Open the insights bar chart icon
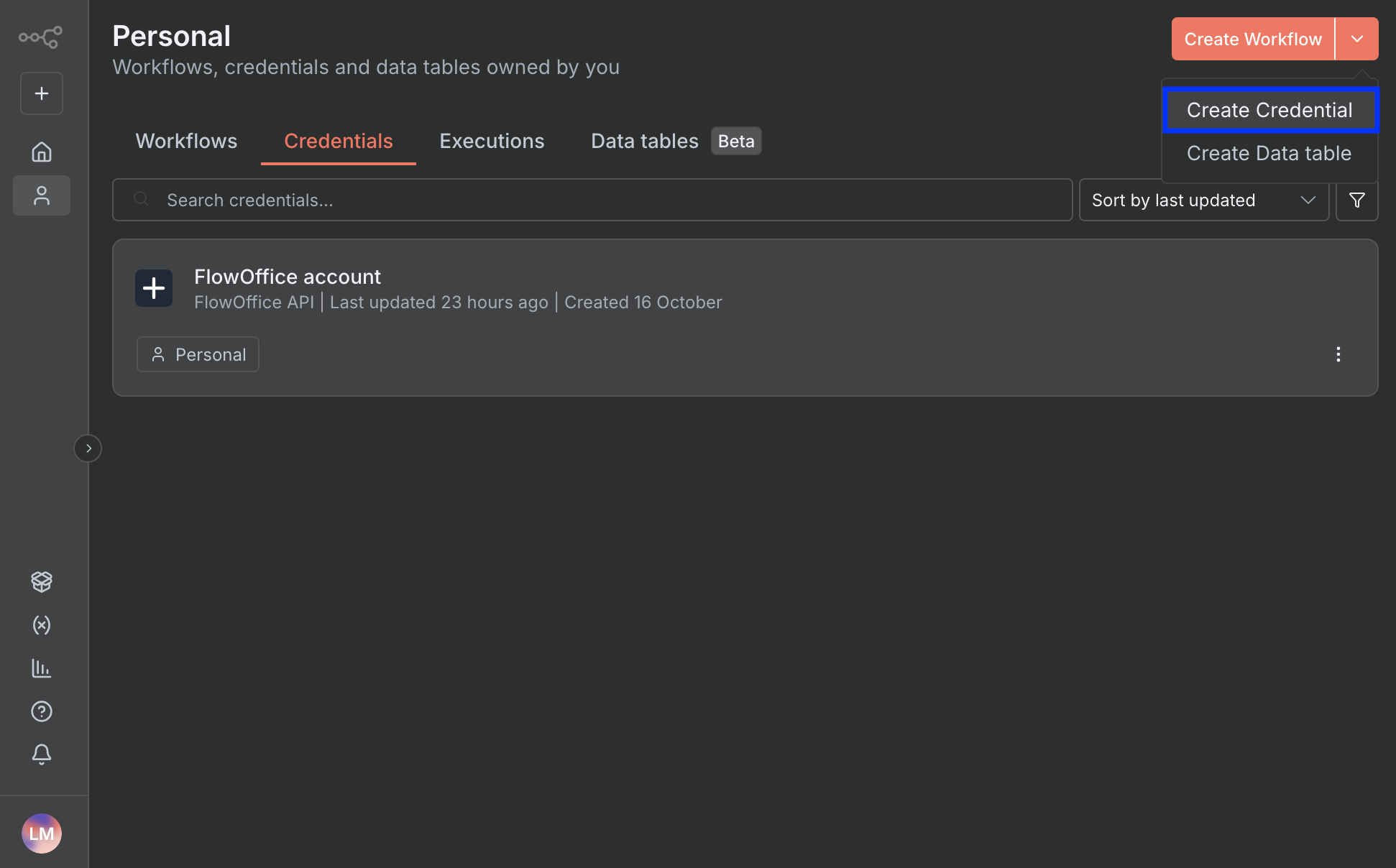1396x868 pixels. pyautogui.click(x=42, y=668)
